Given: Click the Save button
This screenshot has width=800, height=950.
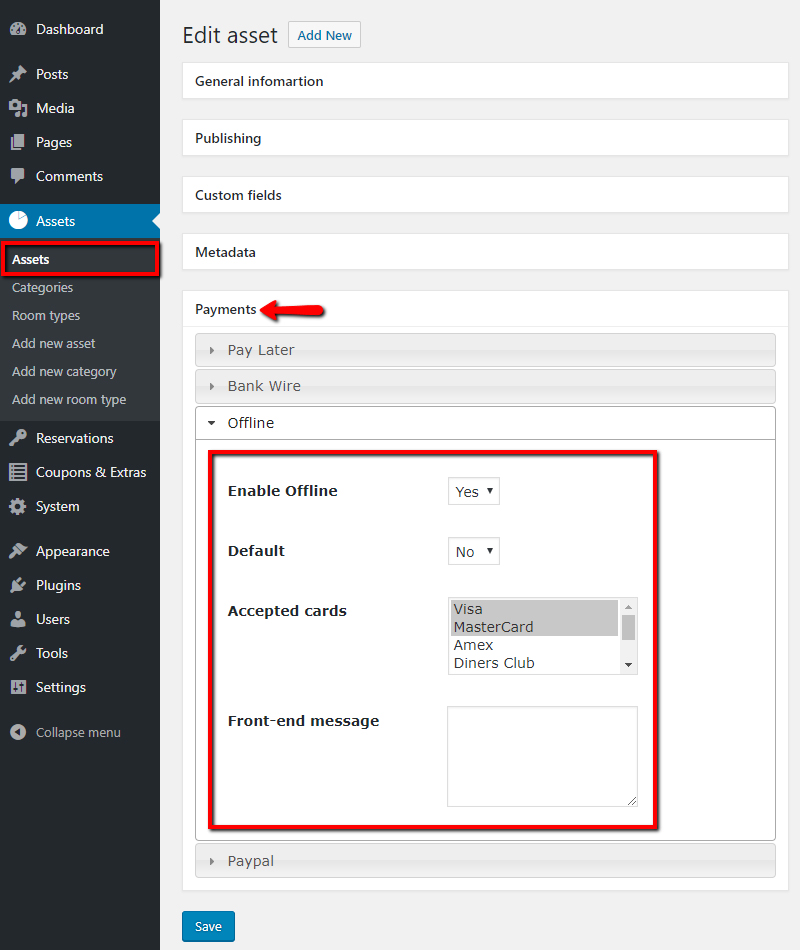Looking at the screenshot, I should [208, 926].
